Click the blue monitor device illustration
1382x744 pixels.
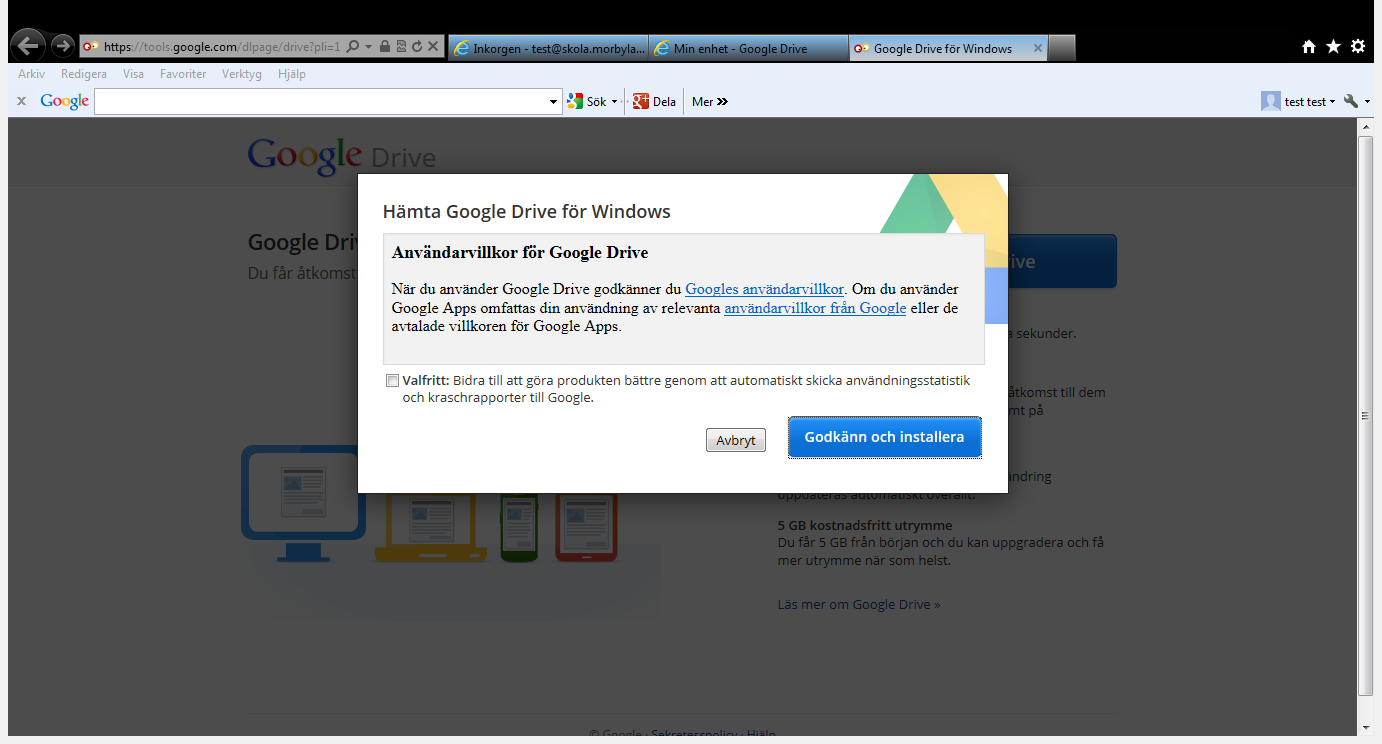click(304, 503)
